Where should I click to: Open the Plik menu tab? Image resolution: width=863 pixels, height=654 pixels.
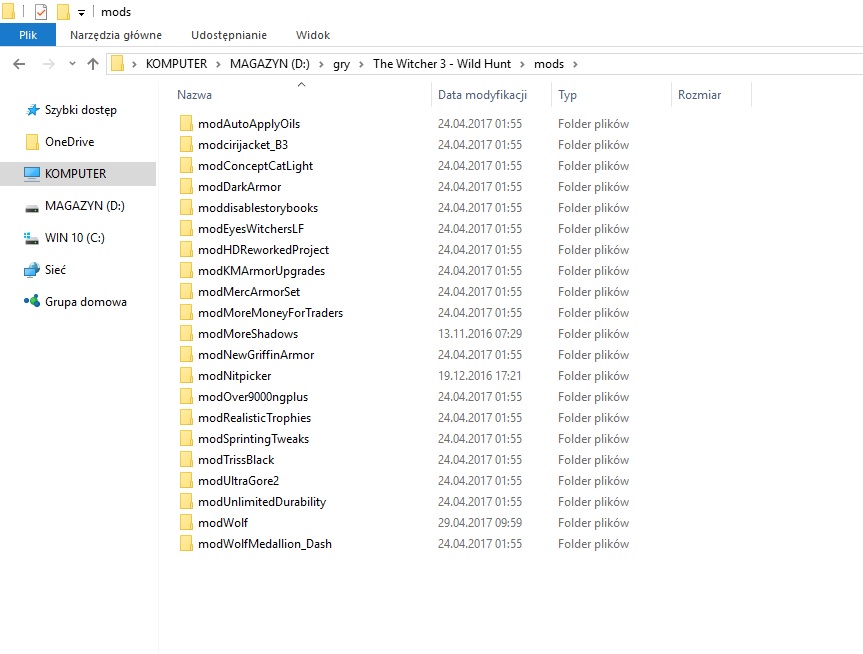point(28,35)
